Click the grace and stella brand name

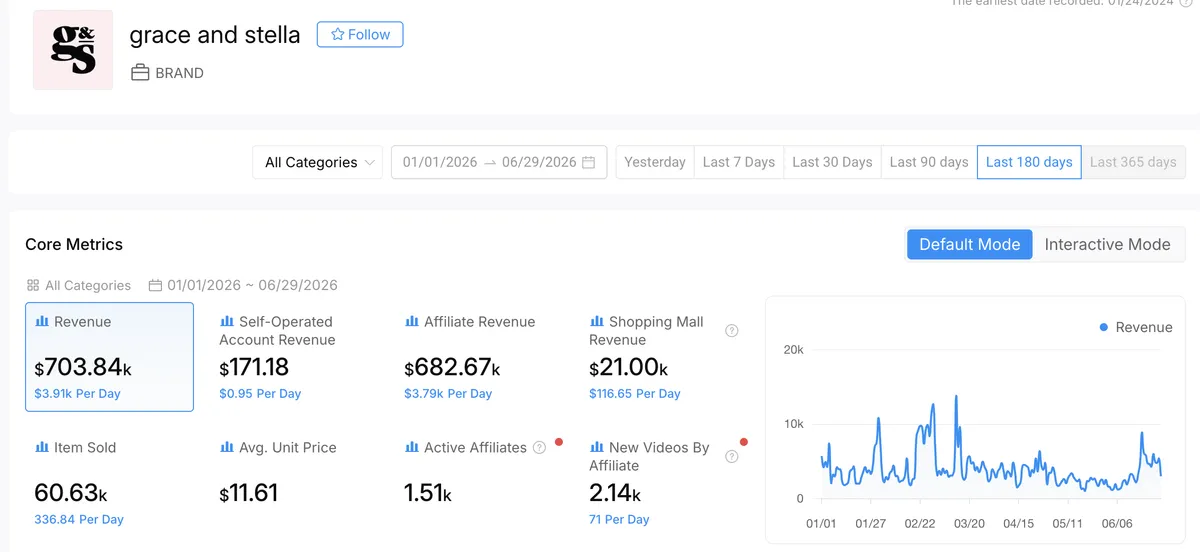(215, 35)
